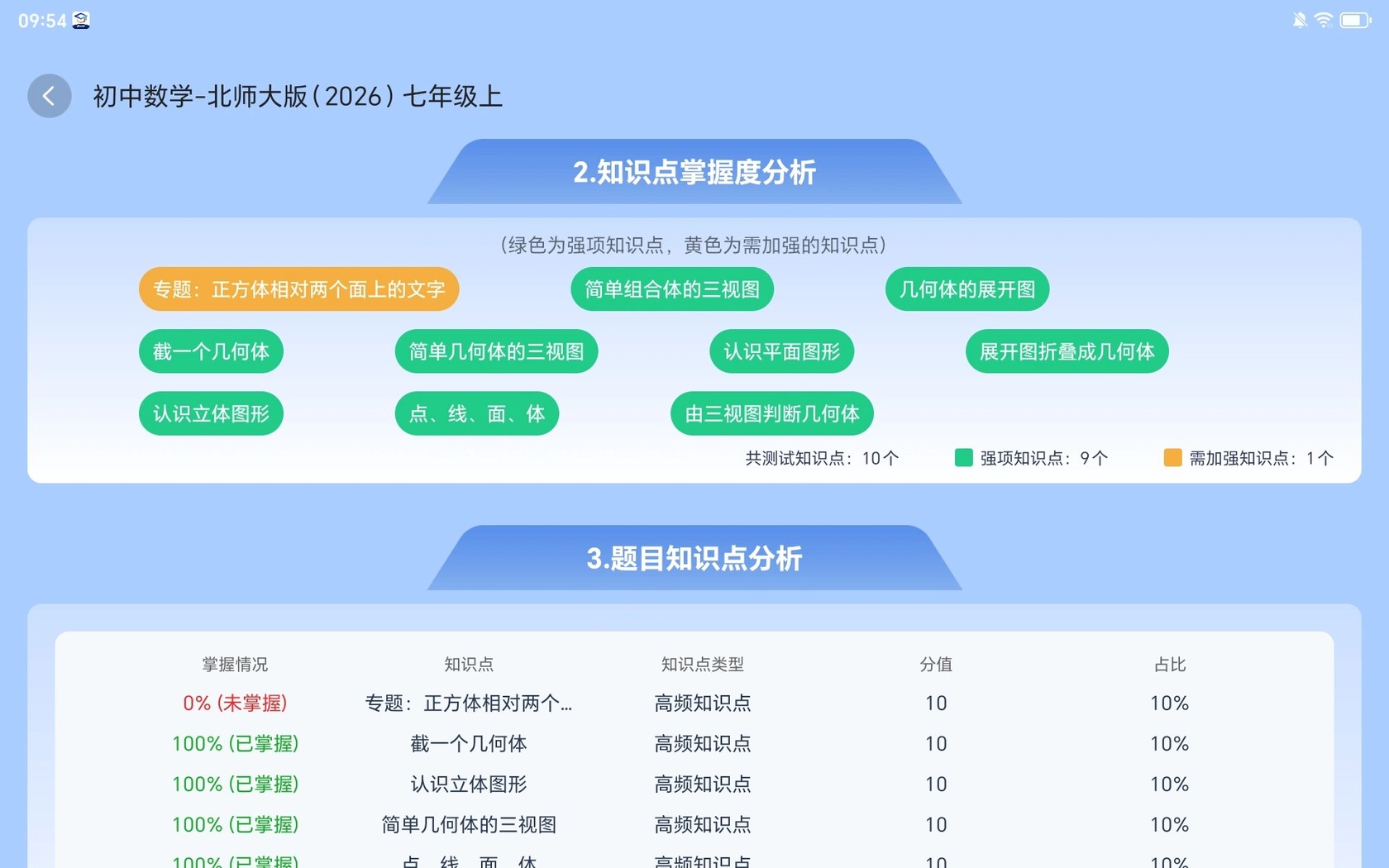Click the page title 初中数学-北师大版(2026)七年级上
The height and width of the screenshot is (868, 1389).
(298, 97)
